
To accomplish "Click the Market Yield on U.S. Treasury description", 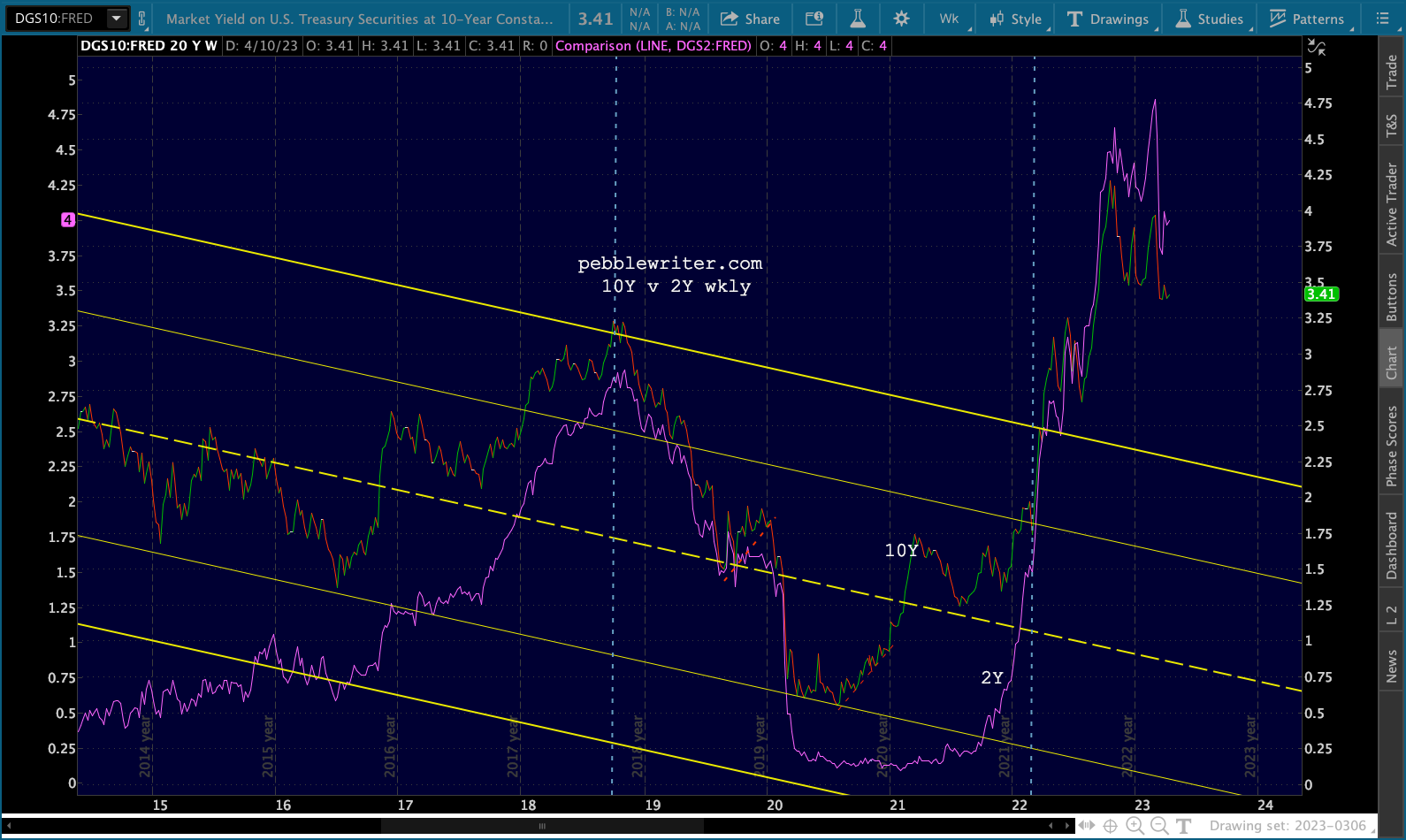I will click(x=360, y=19).
